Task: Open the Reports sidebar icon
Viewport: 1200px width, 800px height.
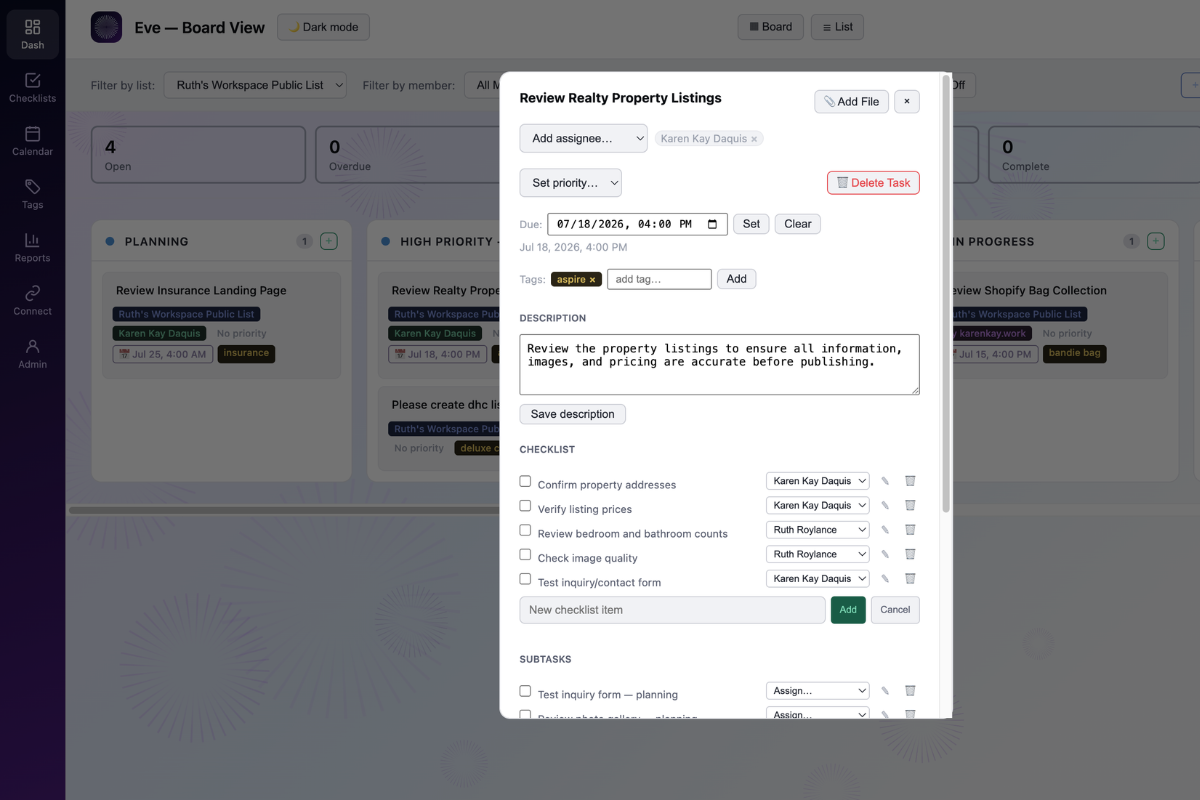Action: point(32,247)
